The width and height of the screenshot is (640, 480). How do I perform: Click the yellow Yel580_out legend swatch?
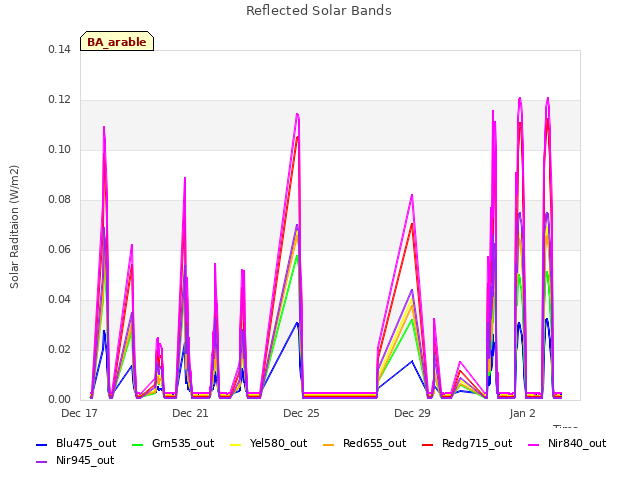(x=236, y=444)
